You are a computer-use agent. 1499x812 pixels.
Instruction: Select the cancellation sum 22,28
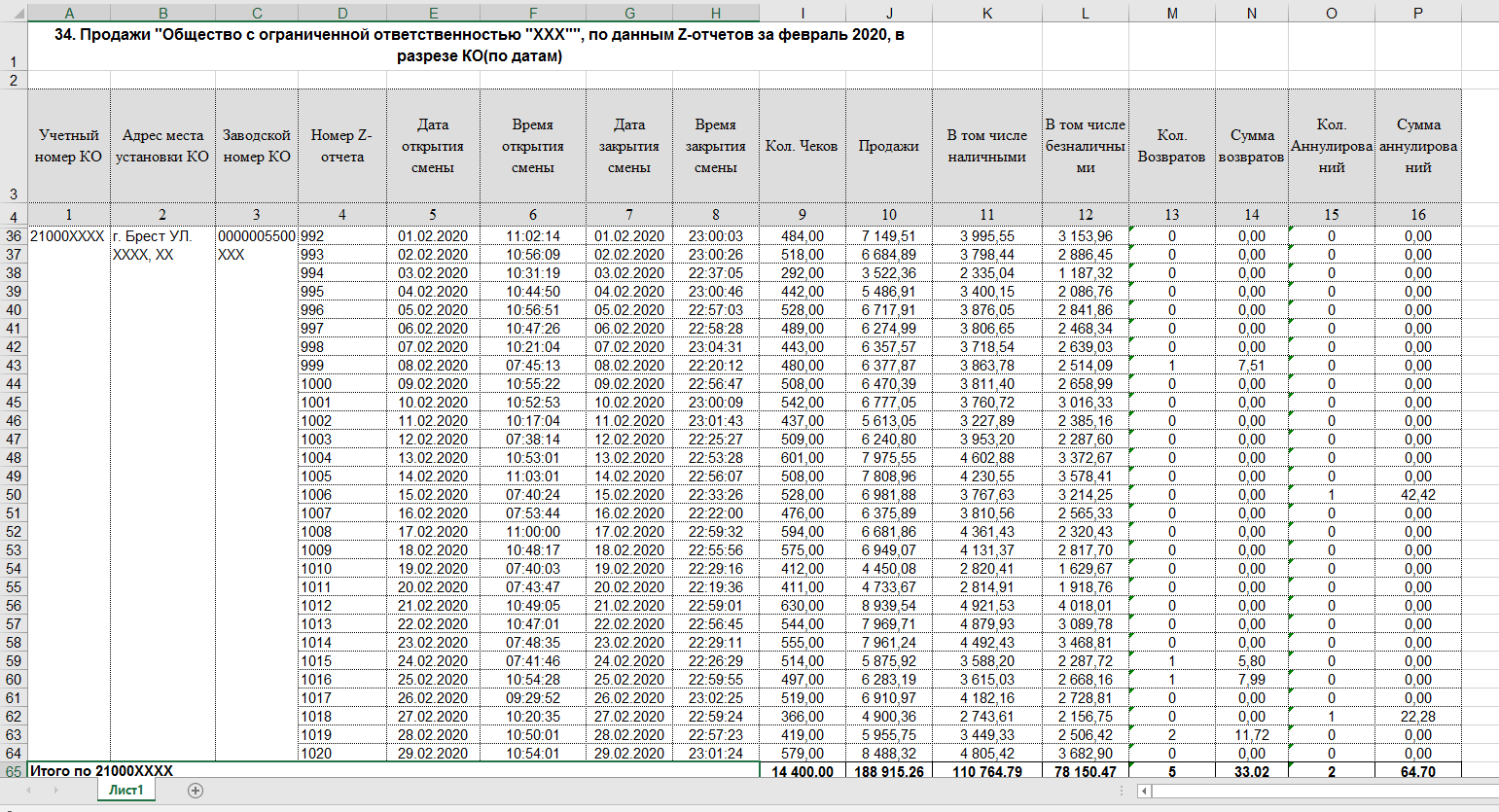(1418, 717)
